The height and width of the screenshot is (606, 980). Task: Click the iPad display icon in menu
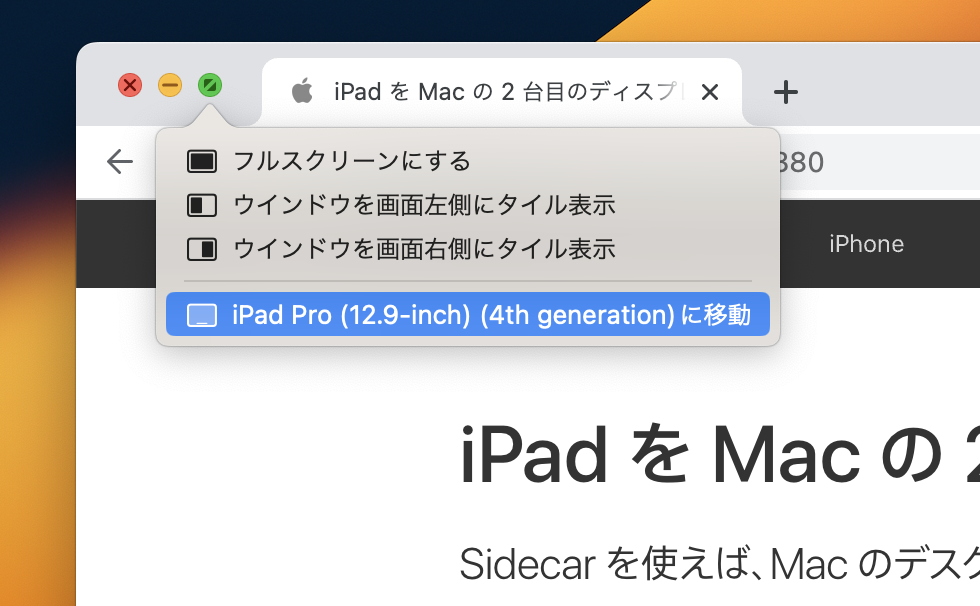[x=202, y=316]
